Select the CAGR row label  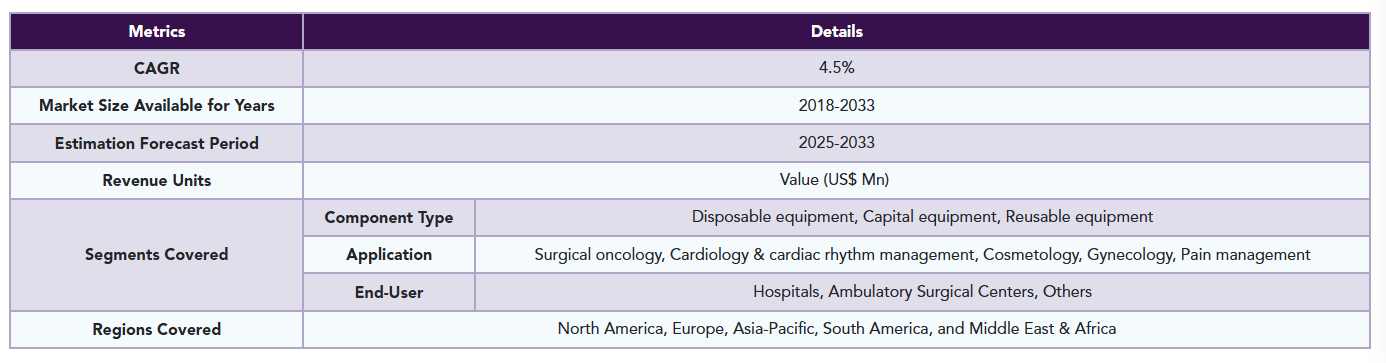coord(157,68)
